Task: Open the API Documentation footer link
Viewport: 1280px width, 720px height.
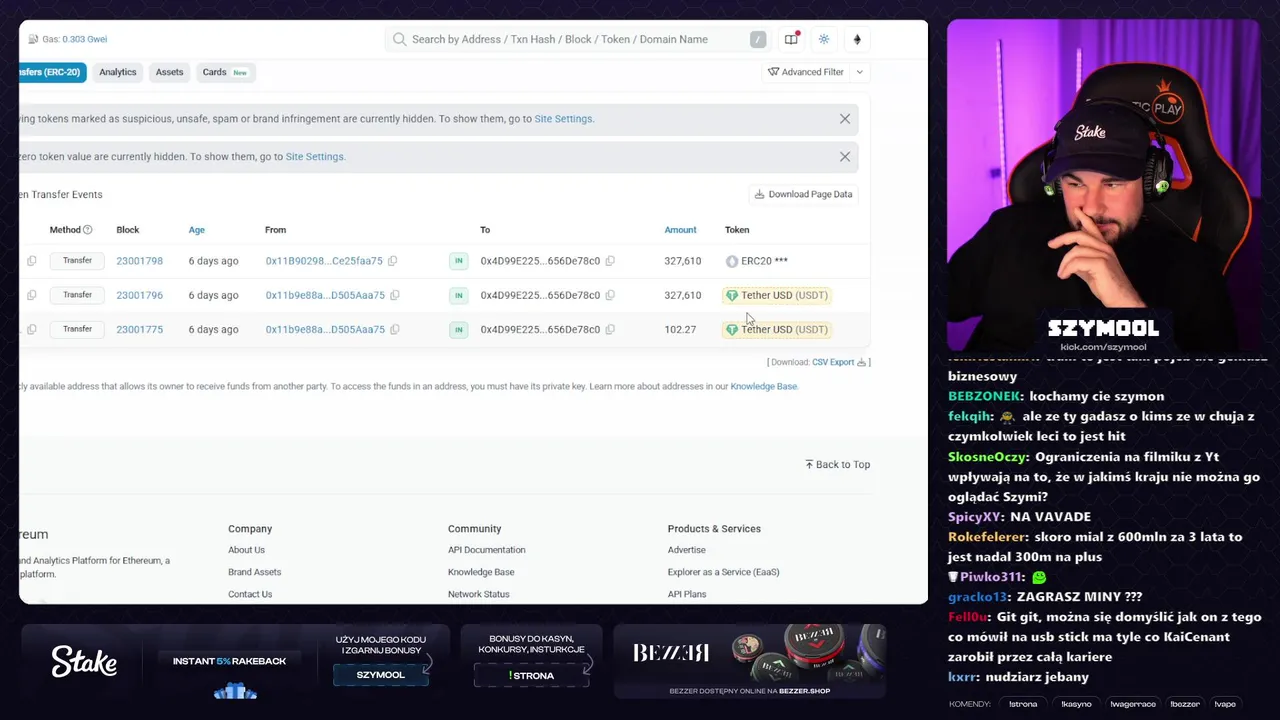Action: [486, 550]
